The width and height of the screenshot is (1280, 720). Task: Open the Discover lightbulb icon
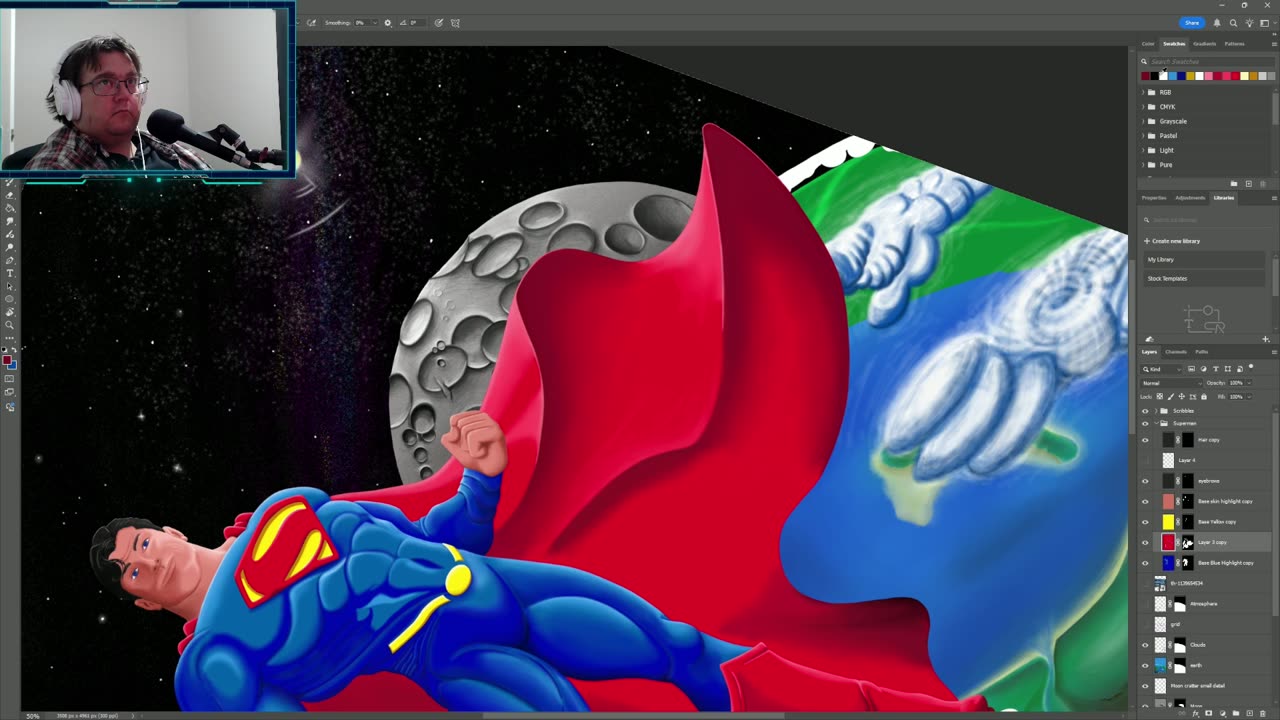point(1249,23)
